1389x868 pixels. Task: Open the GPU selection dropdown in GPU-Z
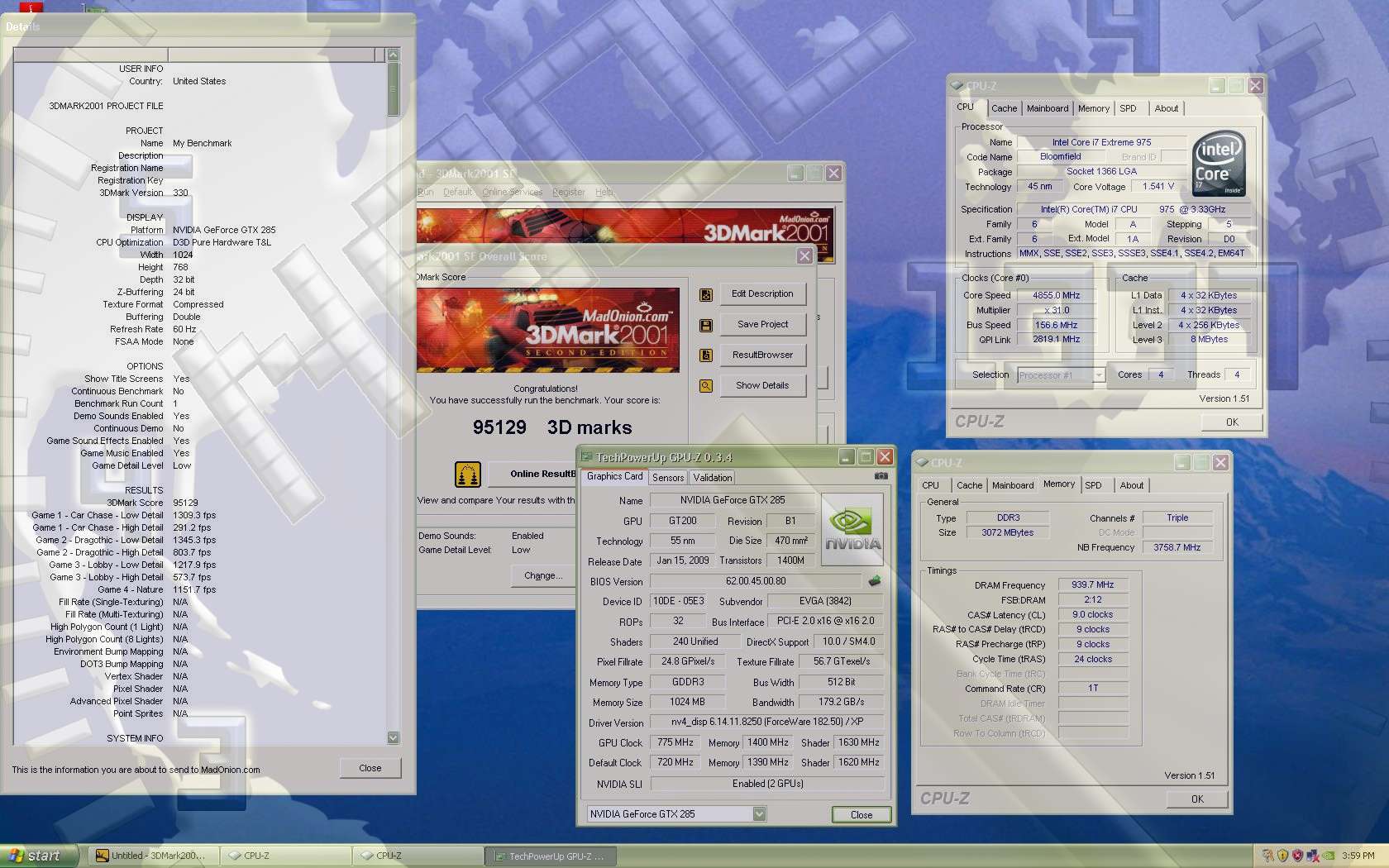[759, 814]
